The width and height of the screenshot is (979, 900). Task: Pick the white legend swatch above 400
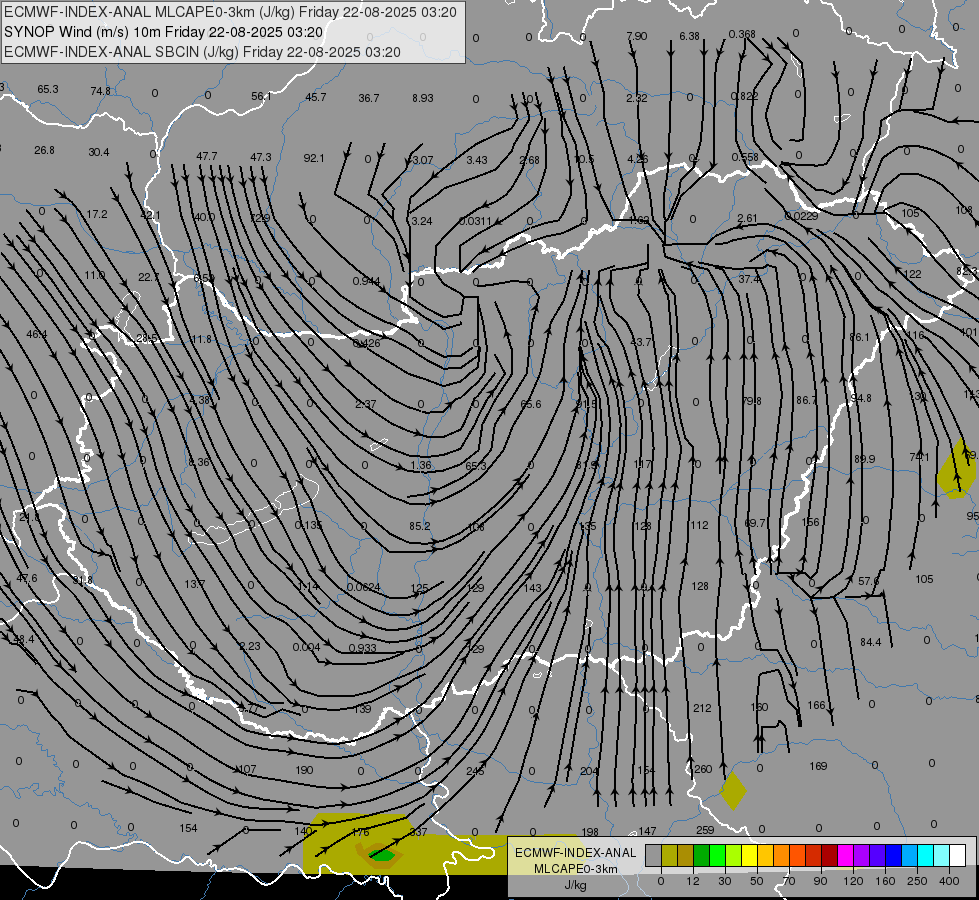click(958, 856)
